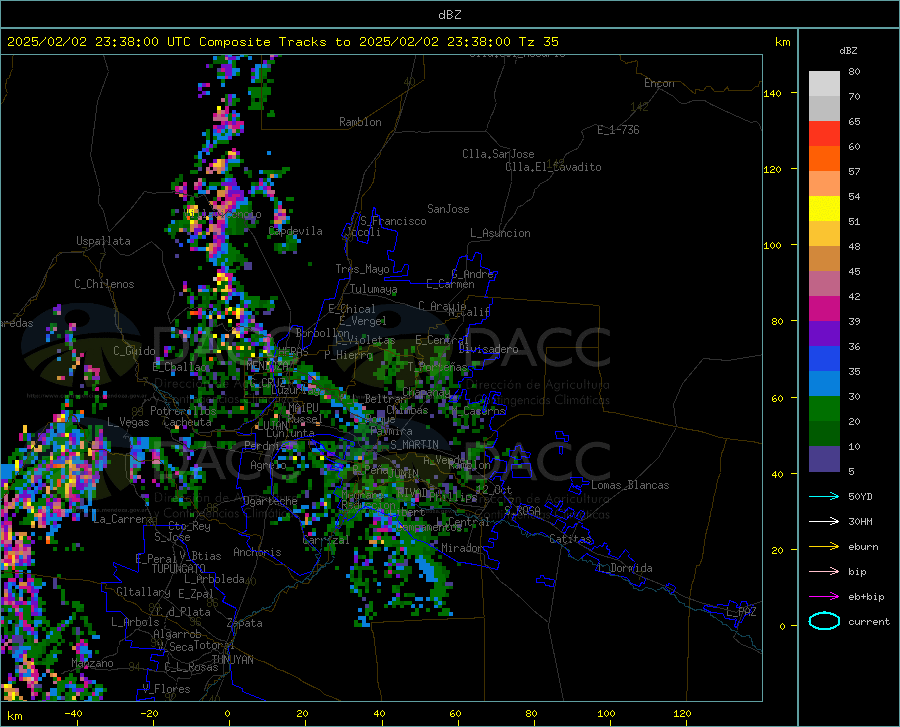
Task: Select the red 60-65 dBZ color swatch
Action: point(824,134)
